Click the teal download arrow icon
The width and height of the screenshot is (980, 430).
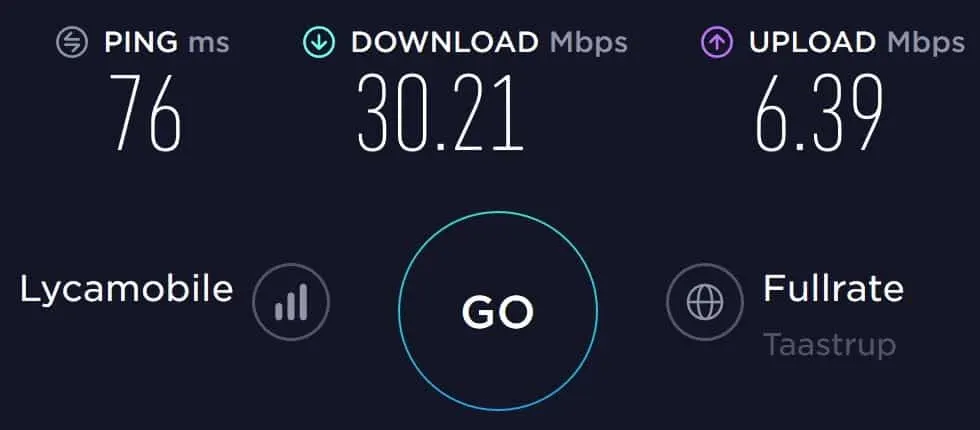point(319,42)
